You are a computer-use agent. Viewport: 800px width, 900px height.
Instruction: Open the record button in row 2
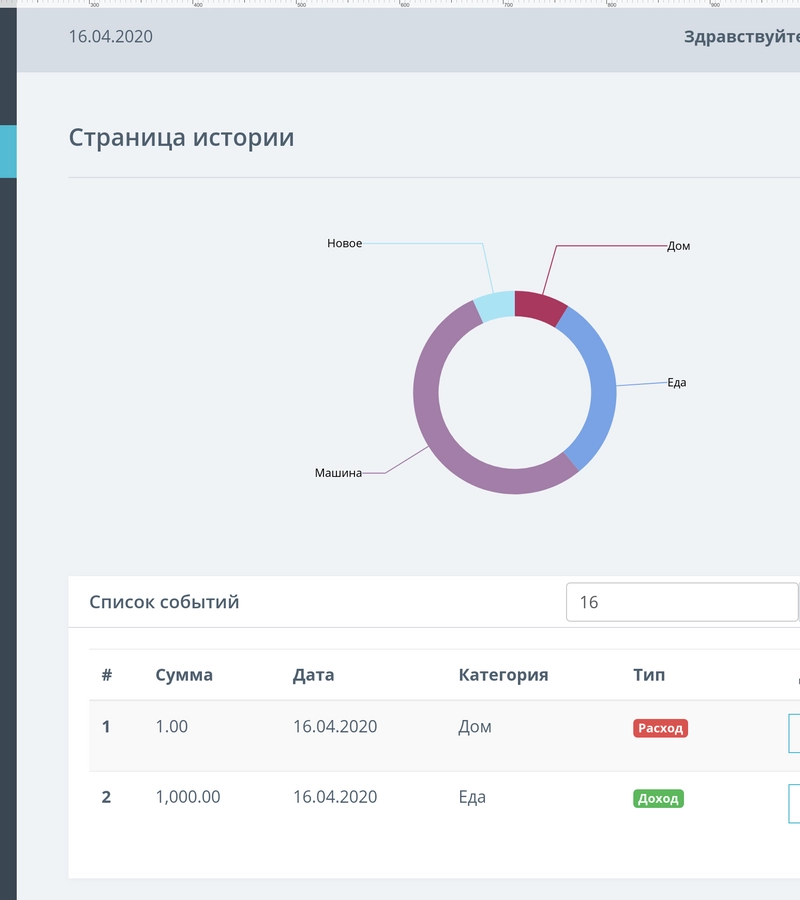[x=794, y=802]
